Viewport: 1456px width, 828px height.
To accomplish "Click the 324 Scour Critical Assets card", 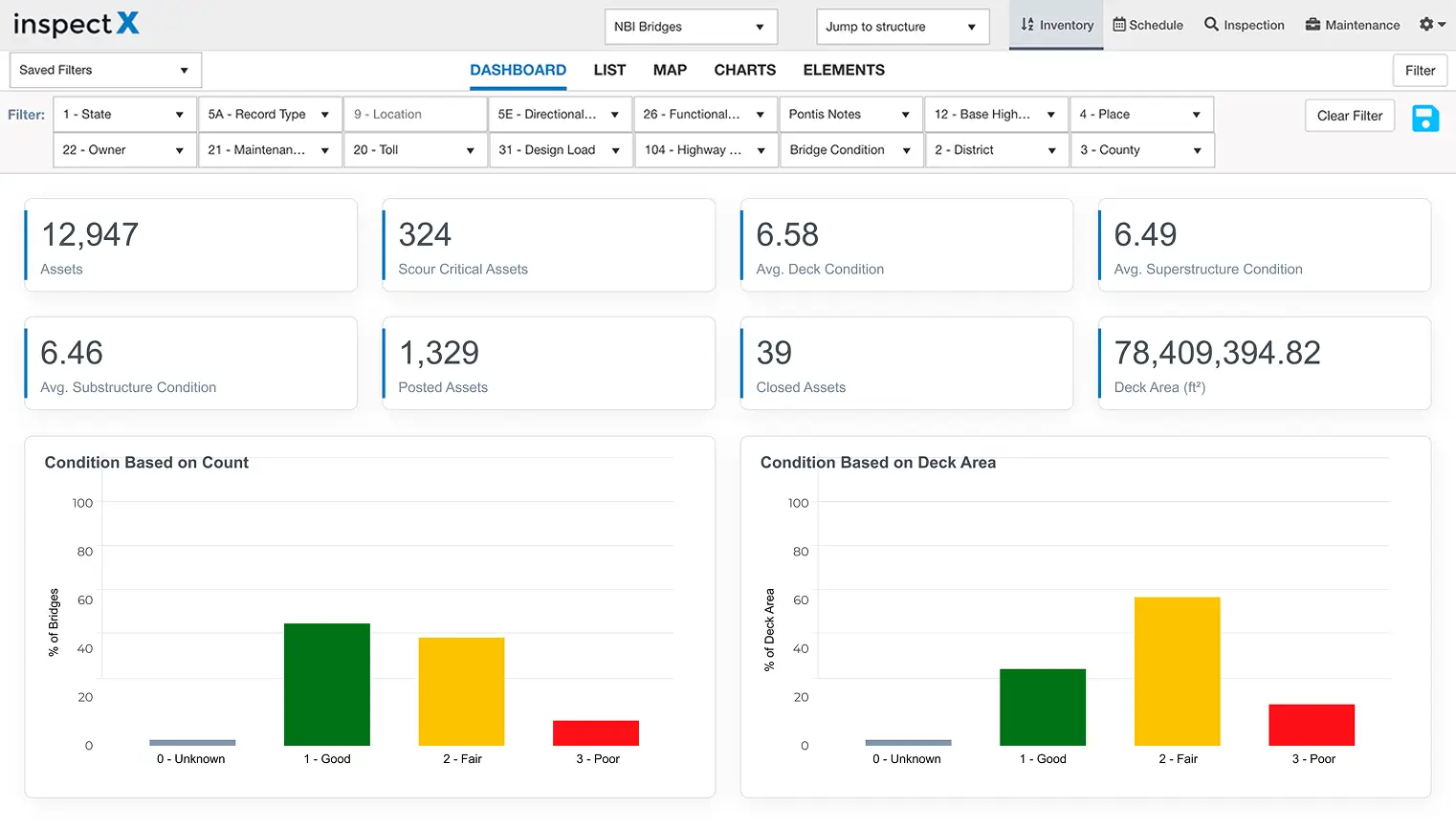I will click(548, 245).
